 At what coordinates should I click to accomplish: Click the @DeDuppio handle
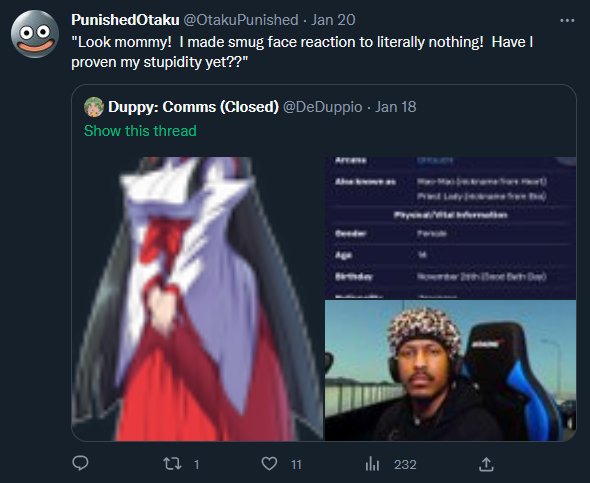point(322,107)
